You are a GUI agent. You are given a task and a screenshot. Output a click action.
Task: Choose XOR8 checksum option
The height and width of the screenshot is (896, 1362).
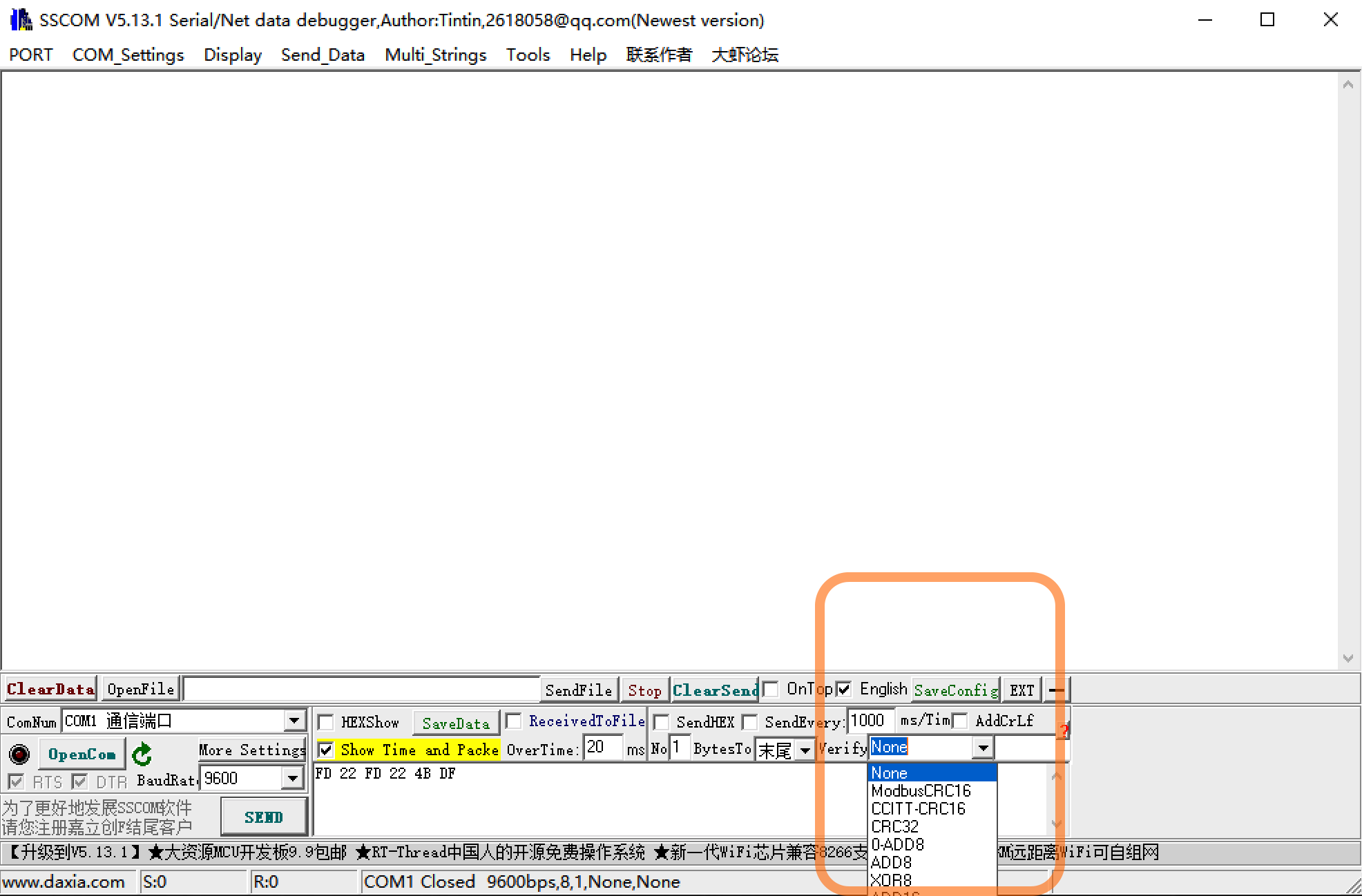coord(932,880)
